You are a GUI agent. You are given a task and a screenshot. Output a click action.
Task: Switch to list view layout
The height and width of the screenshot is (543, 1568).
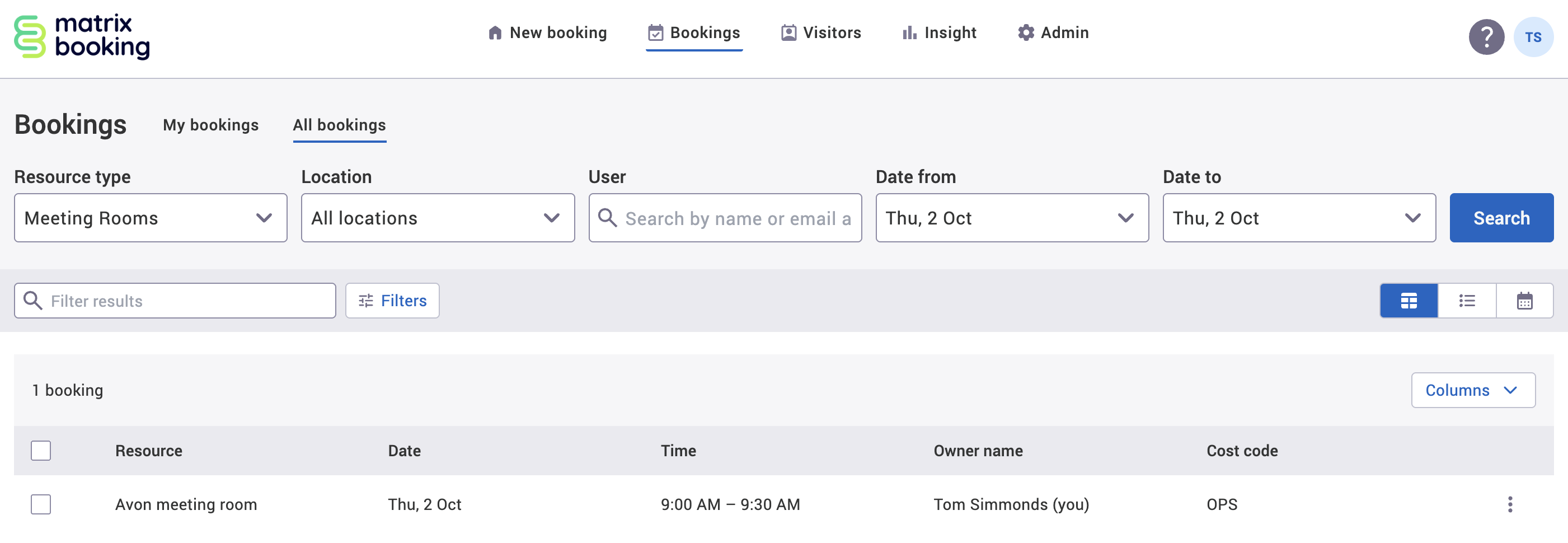[x=1467, y=300]
